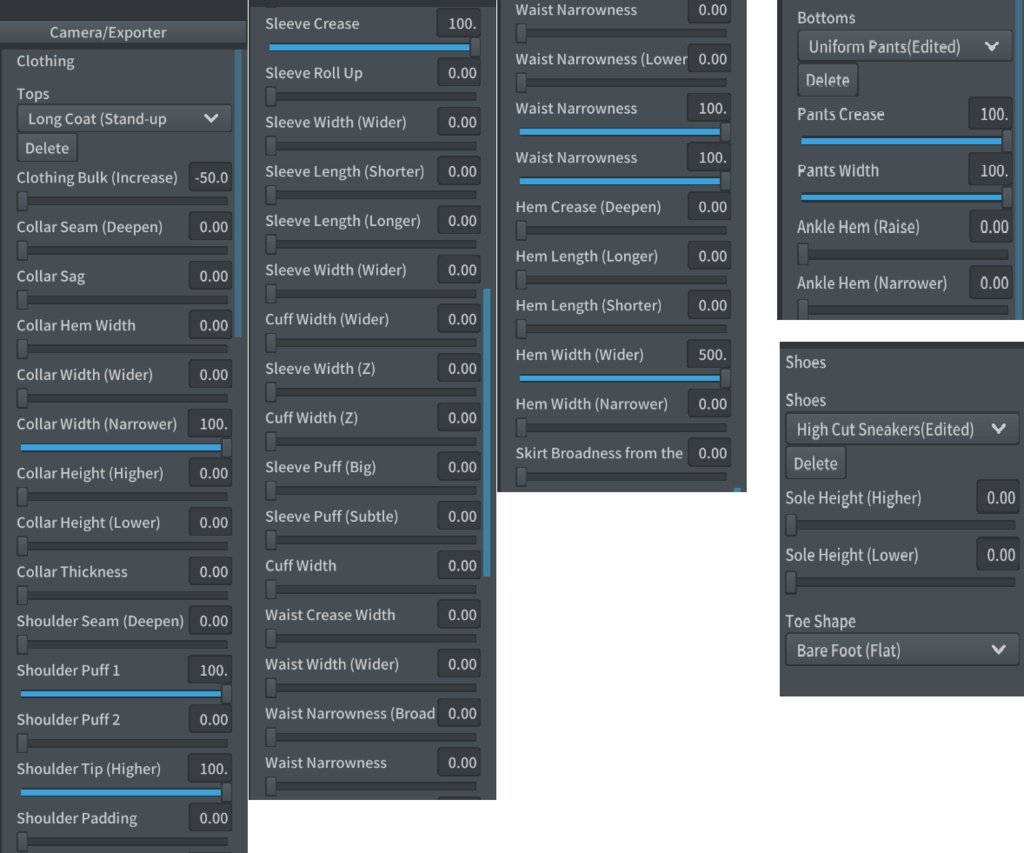Click the Shoulder Tip (Higher) value field
Viewport: 1024px width, 853px height.
click(210, 769)
